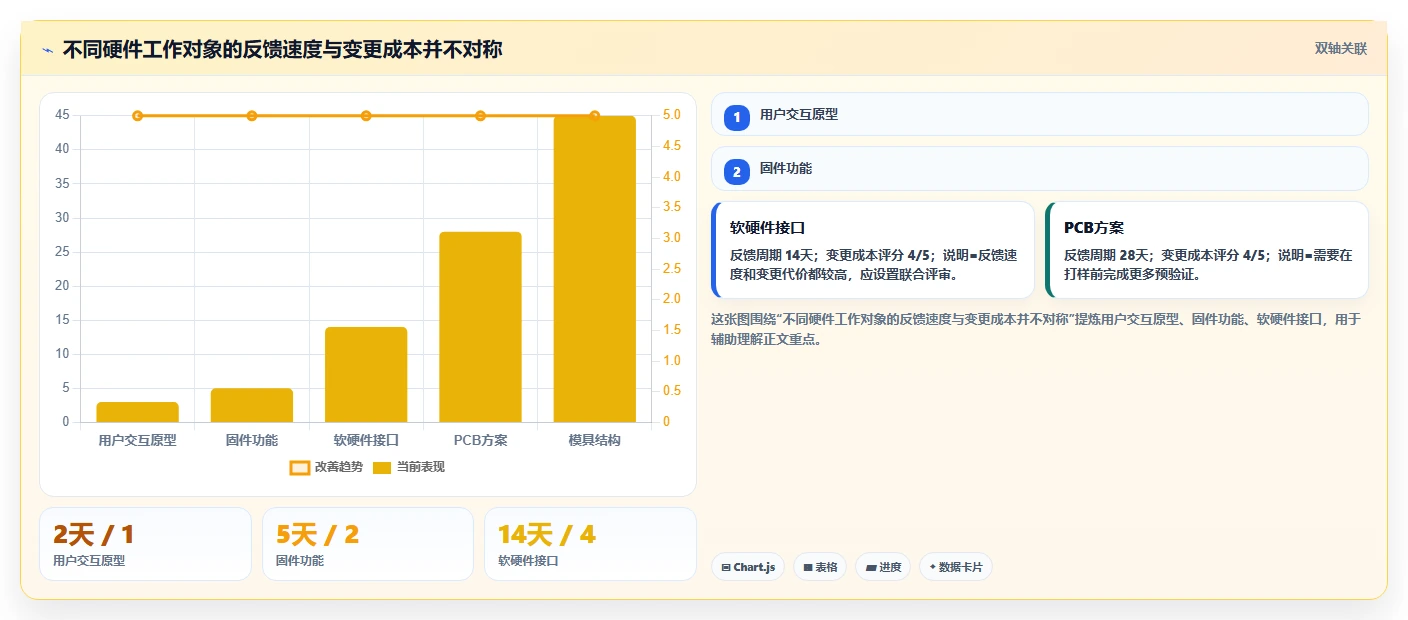Click the 固件功能 x-axis label
Image resolution: width=1408 pixels, height=620 pixels.
tap(252, 440)
